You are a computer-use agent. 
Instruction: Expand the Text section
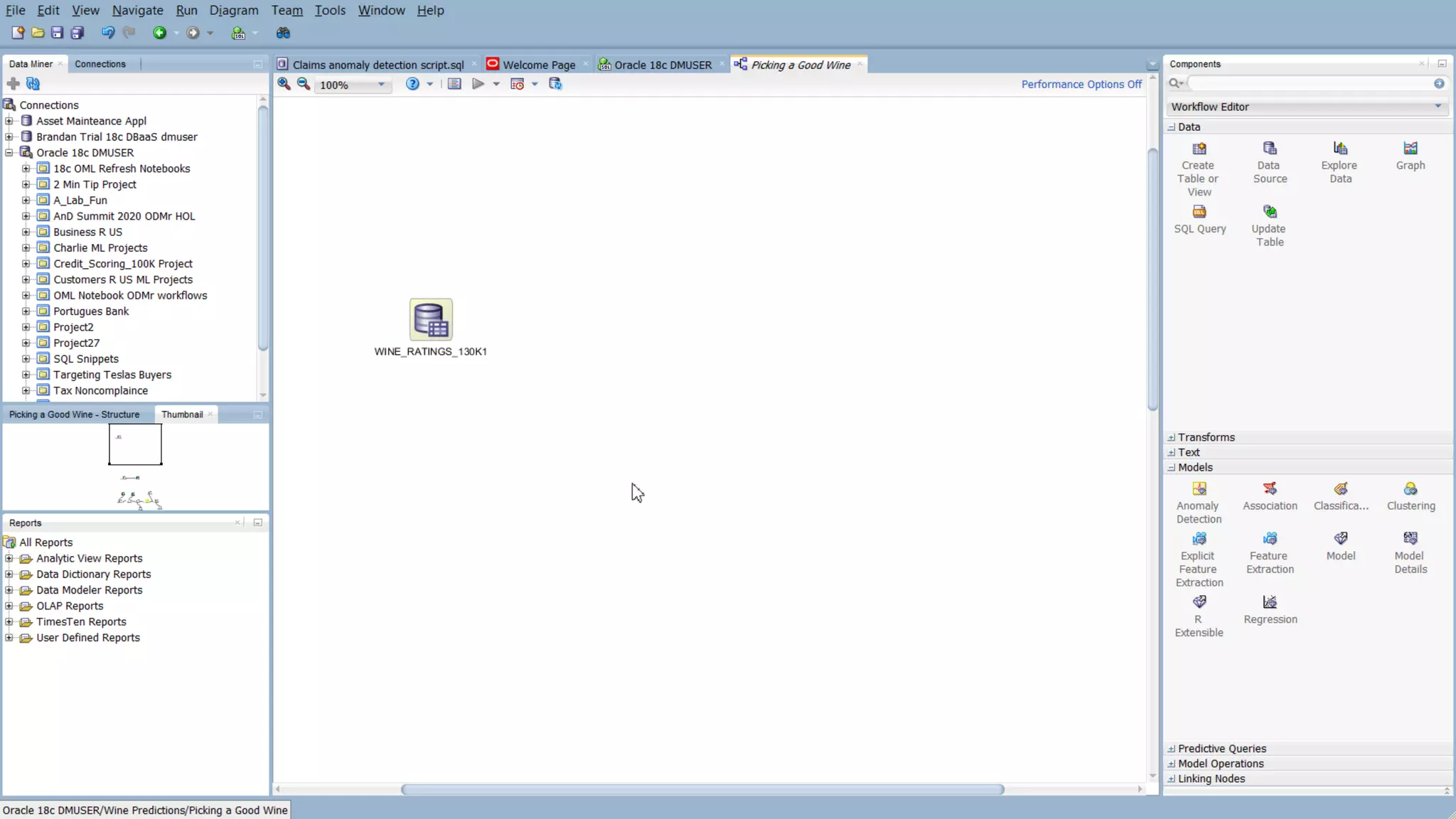point(1171,452)
